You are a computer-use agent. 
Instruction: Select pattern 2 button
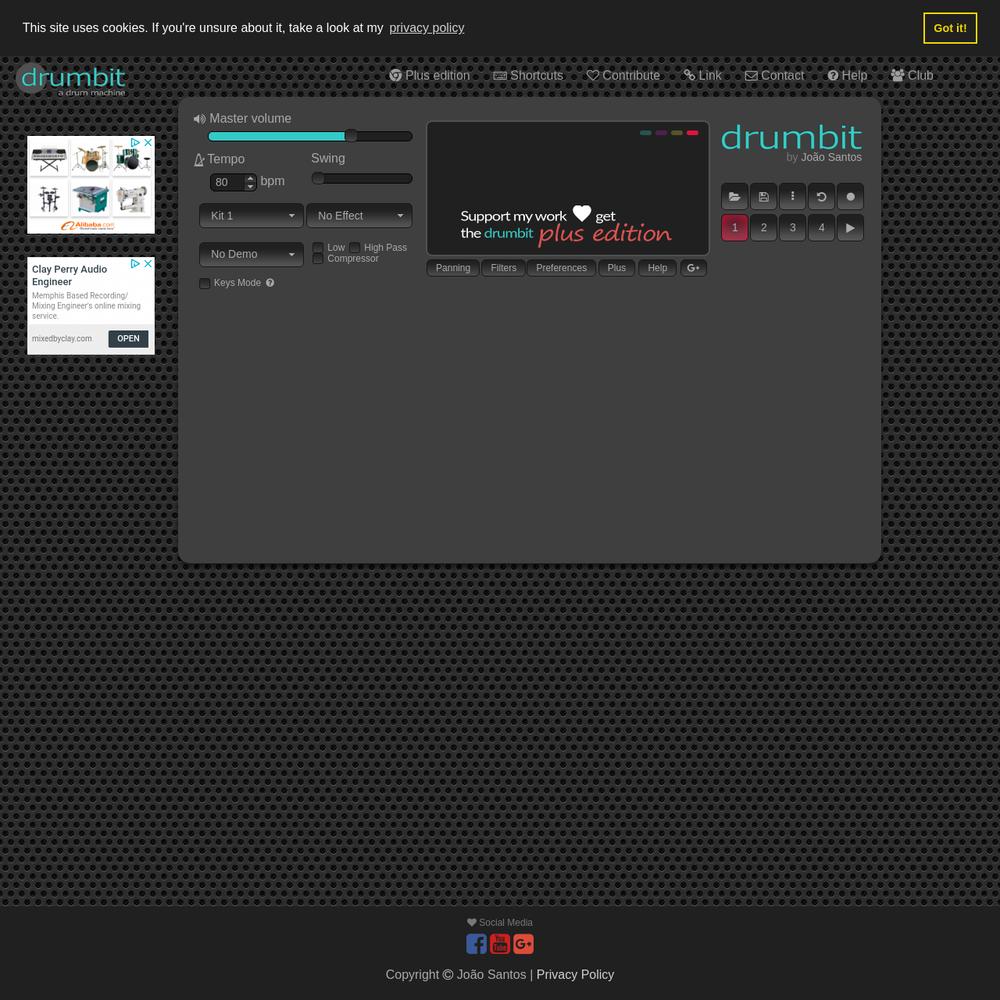tap(763, 228)
